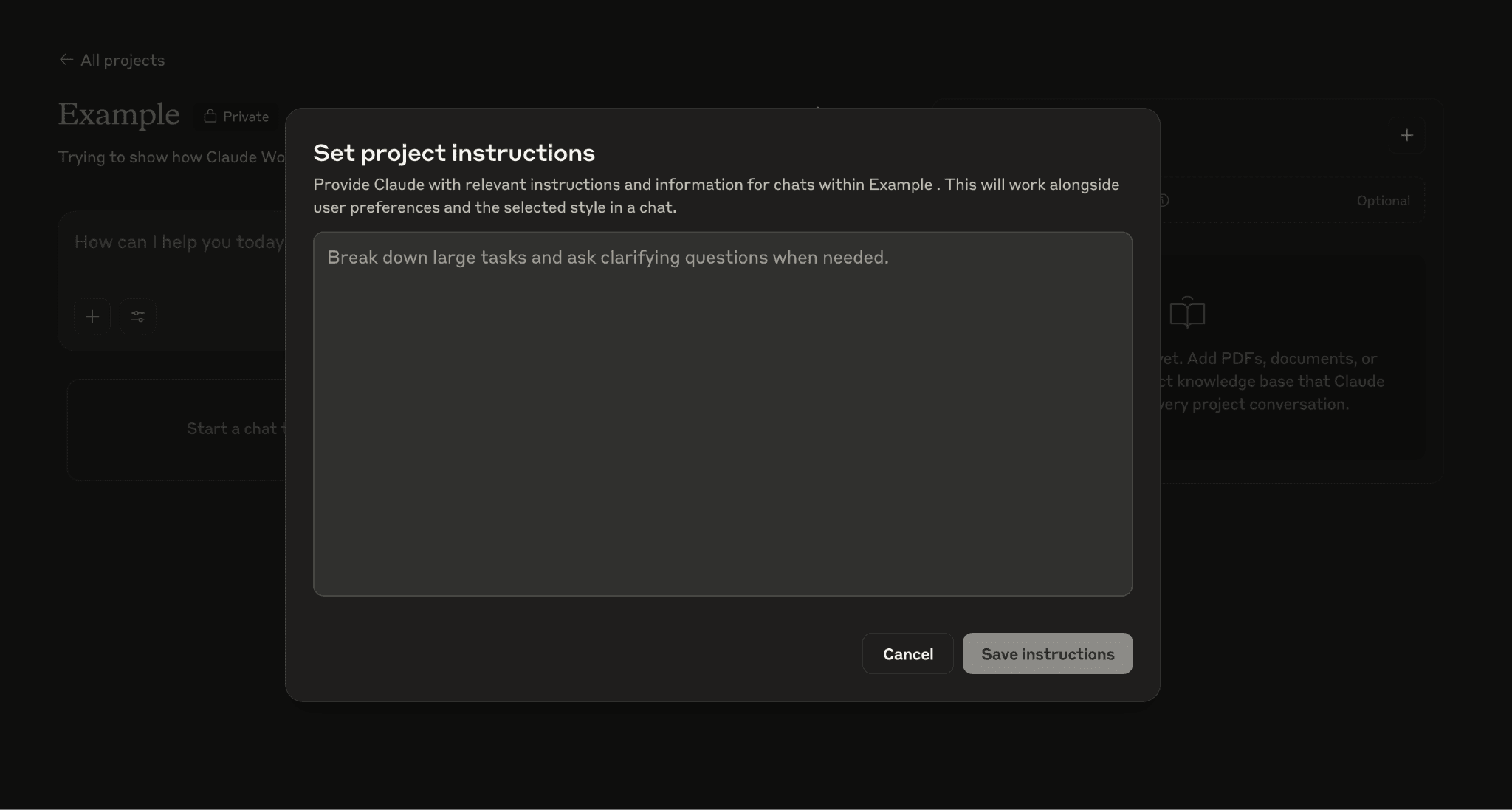Cancel the project instructions dialog

907,653
